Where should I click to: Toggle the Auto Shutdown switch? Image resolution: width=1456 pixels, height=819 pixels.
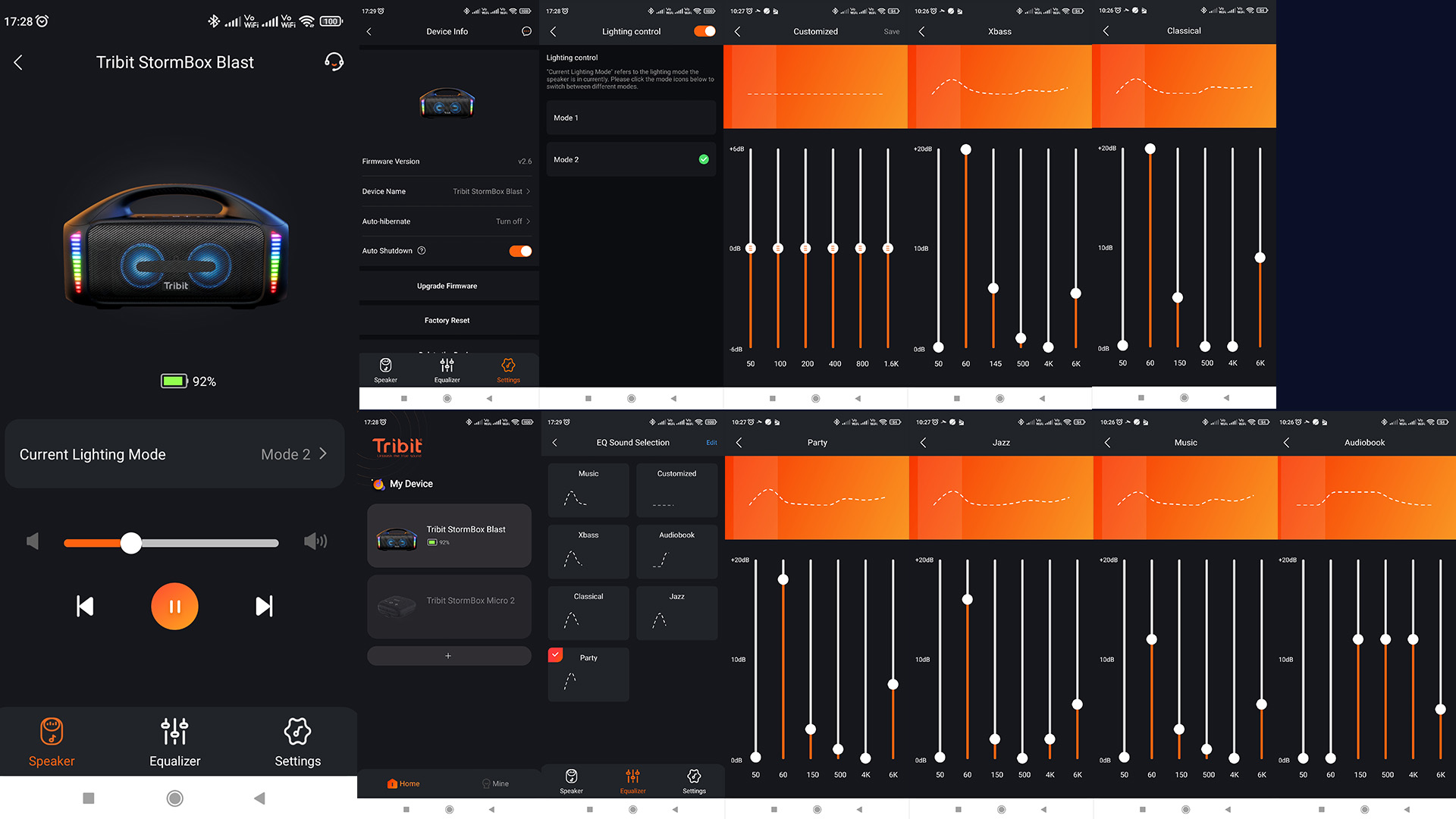[x=520, y=251]
